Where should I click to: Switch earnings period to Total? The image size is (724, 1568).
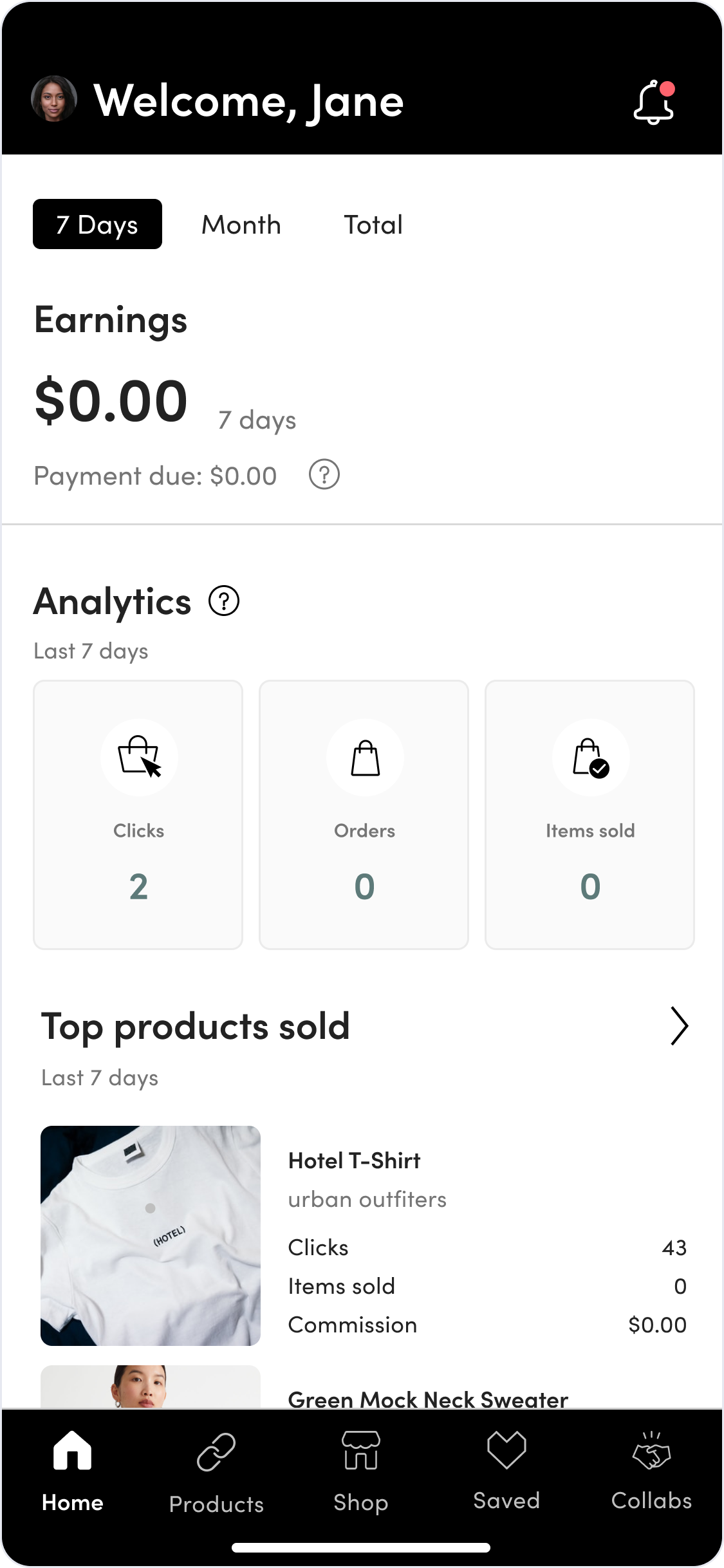pyautogui.click(x=373, y=225)
